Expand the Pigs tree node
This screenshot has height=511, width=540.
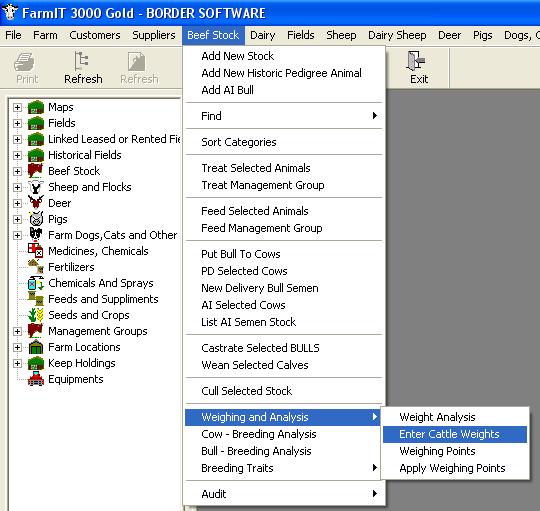[x=17, y=219]
